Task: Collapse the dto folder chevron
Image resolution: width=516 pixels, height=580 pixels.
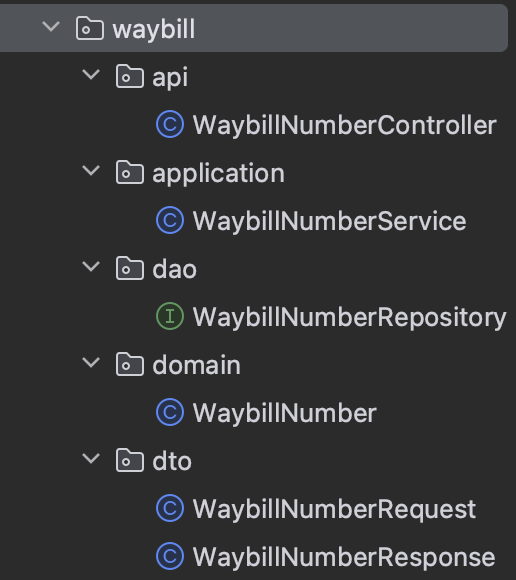Action: [91, 459]
